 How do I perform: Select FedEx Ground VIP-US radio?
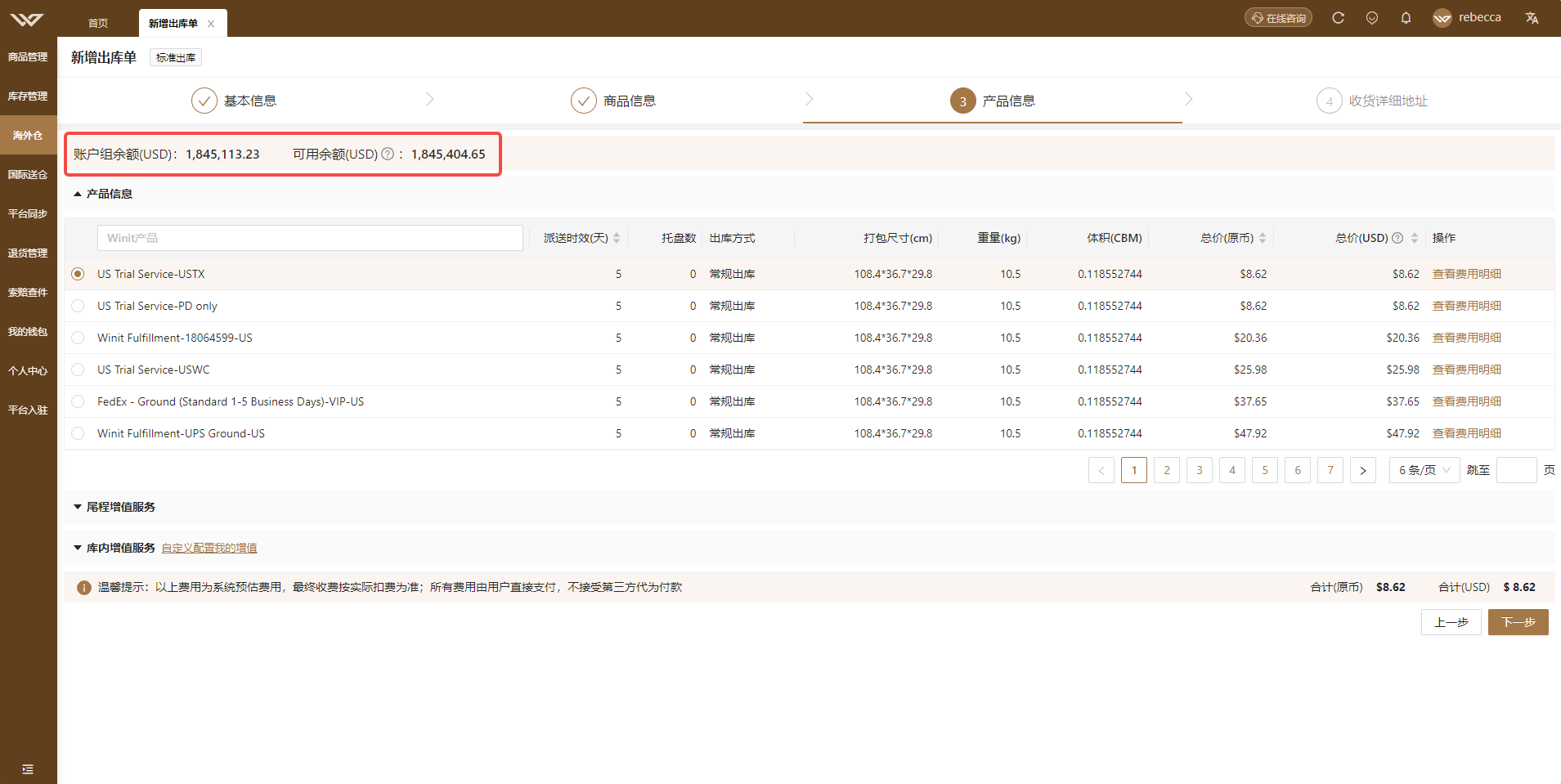78,401
